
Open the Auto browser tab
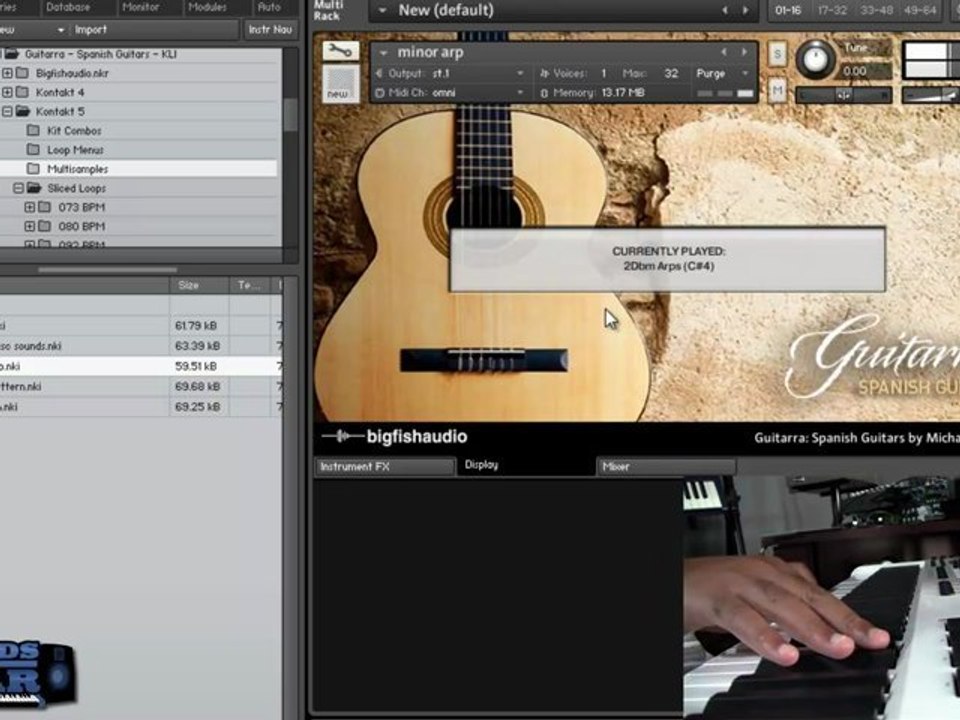coord(269,7)
